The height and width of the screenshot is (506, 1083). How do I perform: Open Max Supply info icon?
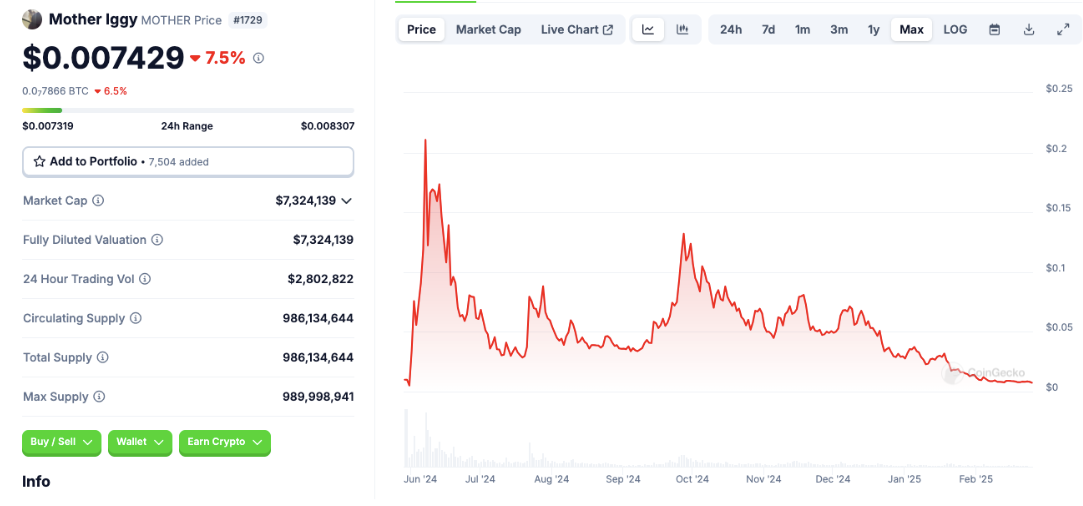point(99,397)
